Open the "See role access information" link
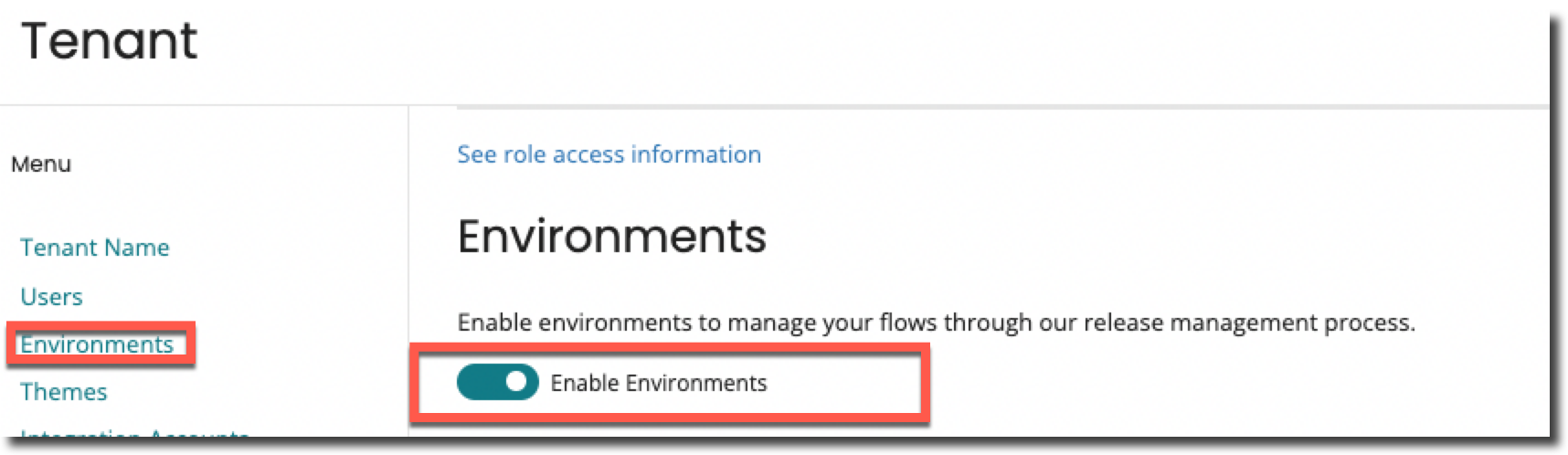 point(609,154)
